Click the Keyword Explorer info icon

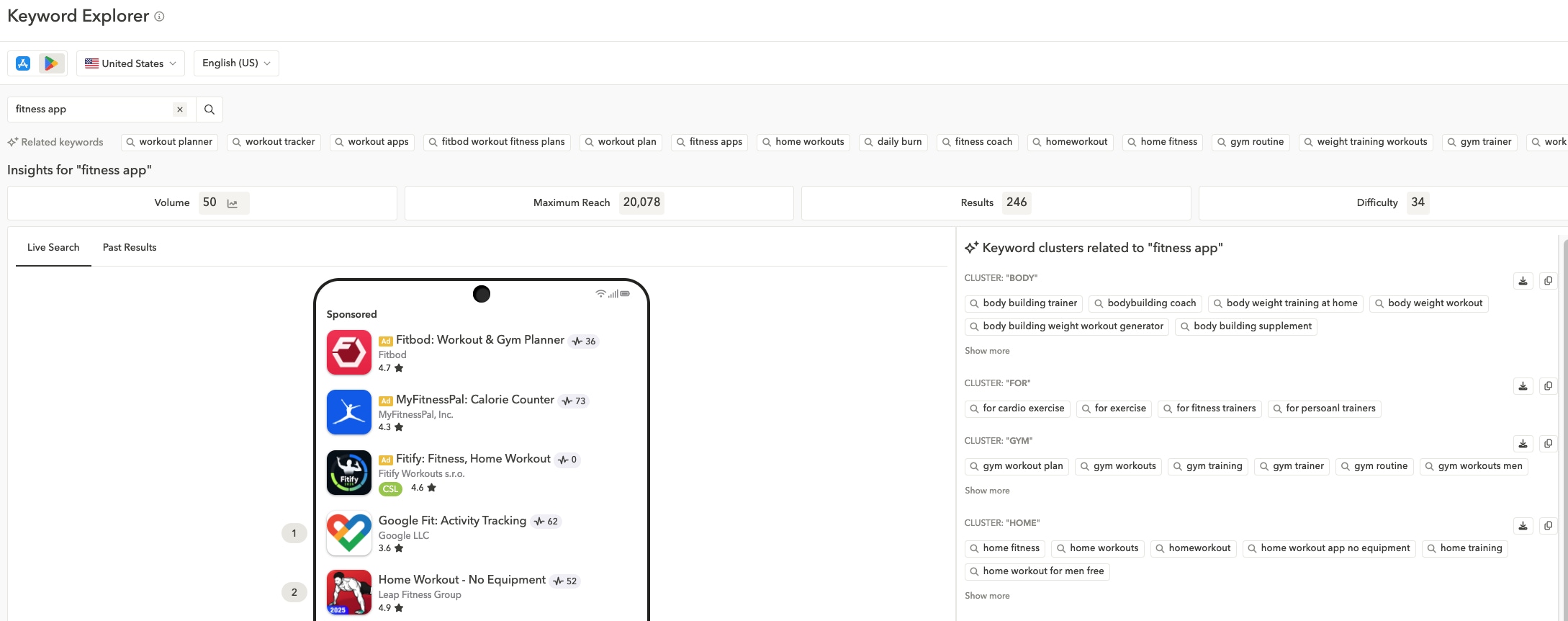pos(159,17)
